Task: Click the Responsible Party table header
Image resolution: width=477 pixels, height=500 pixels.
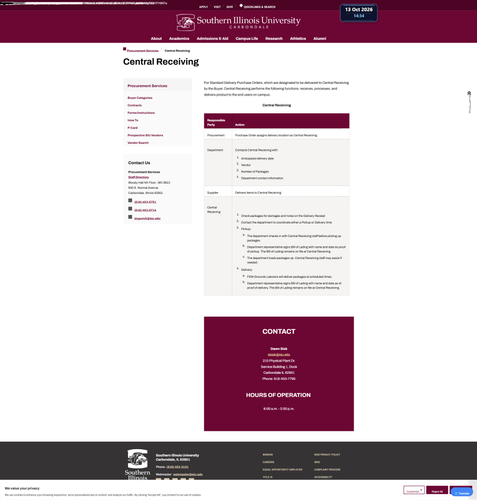Action: 218,121
